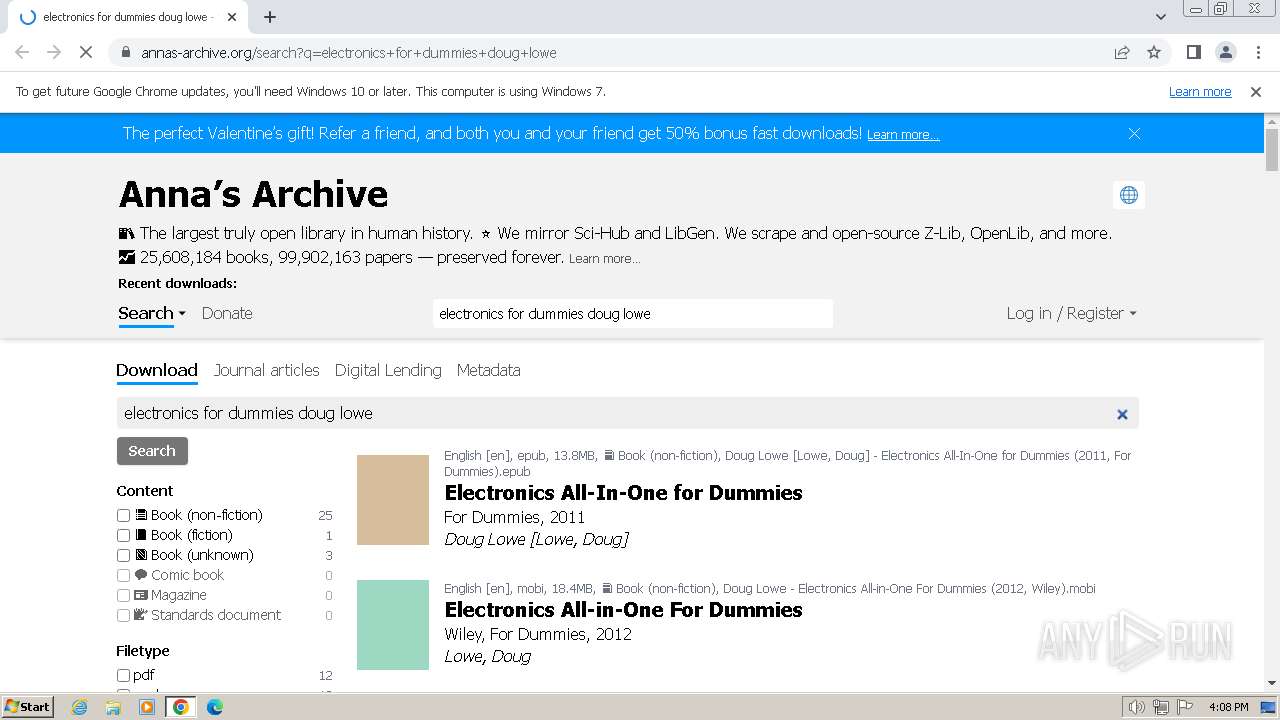The height and width of the screenshot is (720, 1280).
Task: Check the Book (fiction) filter
Action: [x=124, y=535]
